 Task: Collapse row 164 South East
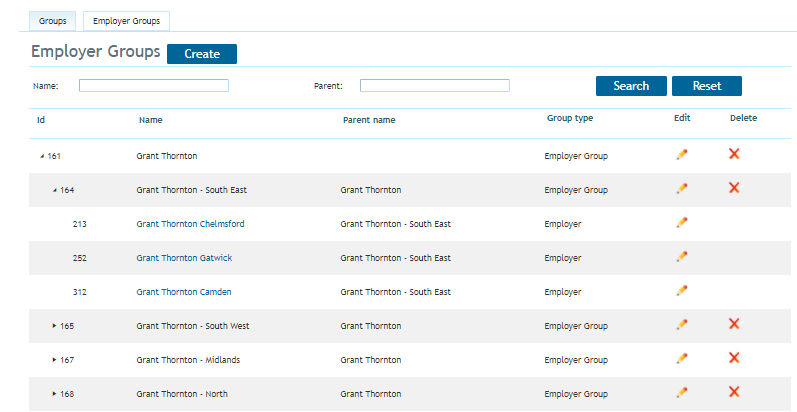(x=55, y=191)
